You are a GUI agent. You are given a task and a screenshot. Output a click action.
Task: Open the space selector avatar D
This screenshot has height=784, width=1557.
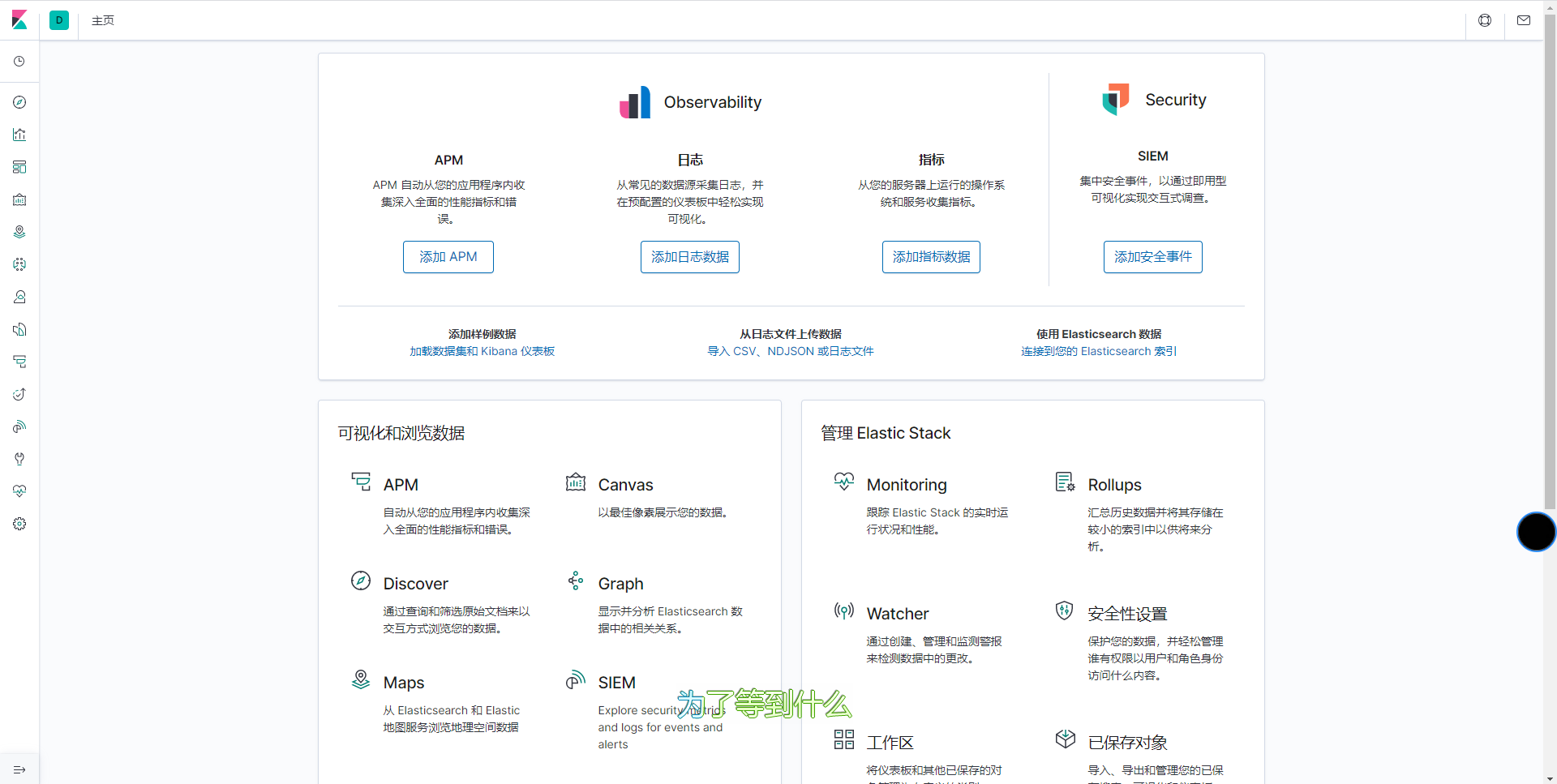(59, 20)
